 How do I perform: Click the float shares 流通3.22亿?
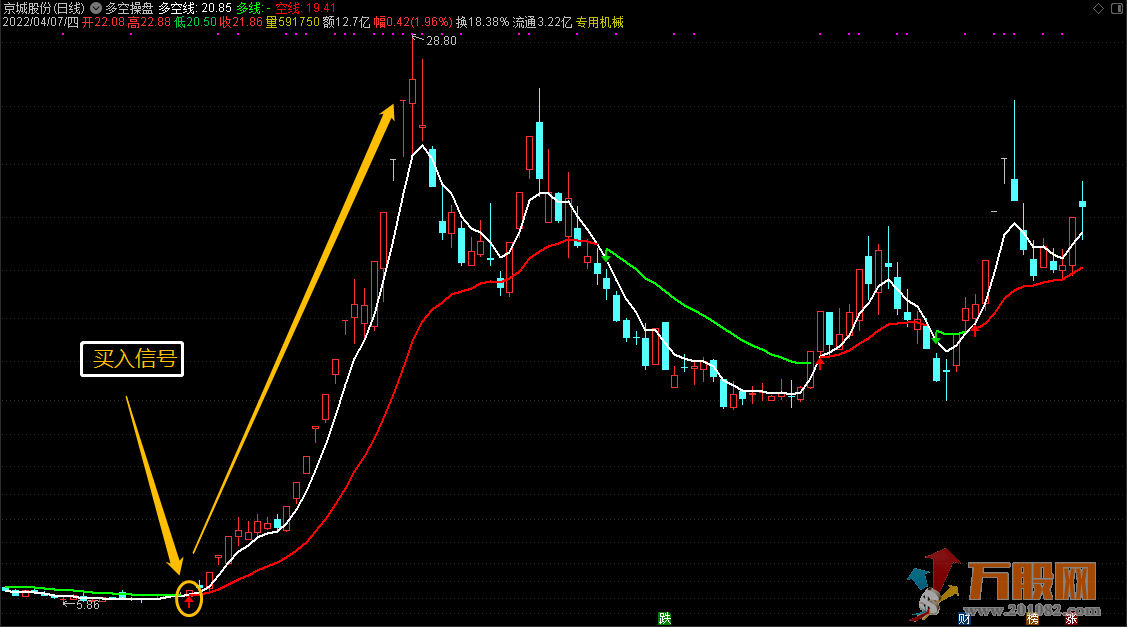[x=543, y=22]
